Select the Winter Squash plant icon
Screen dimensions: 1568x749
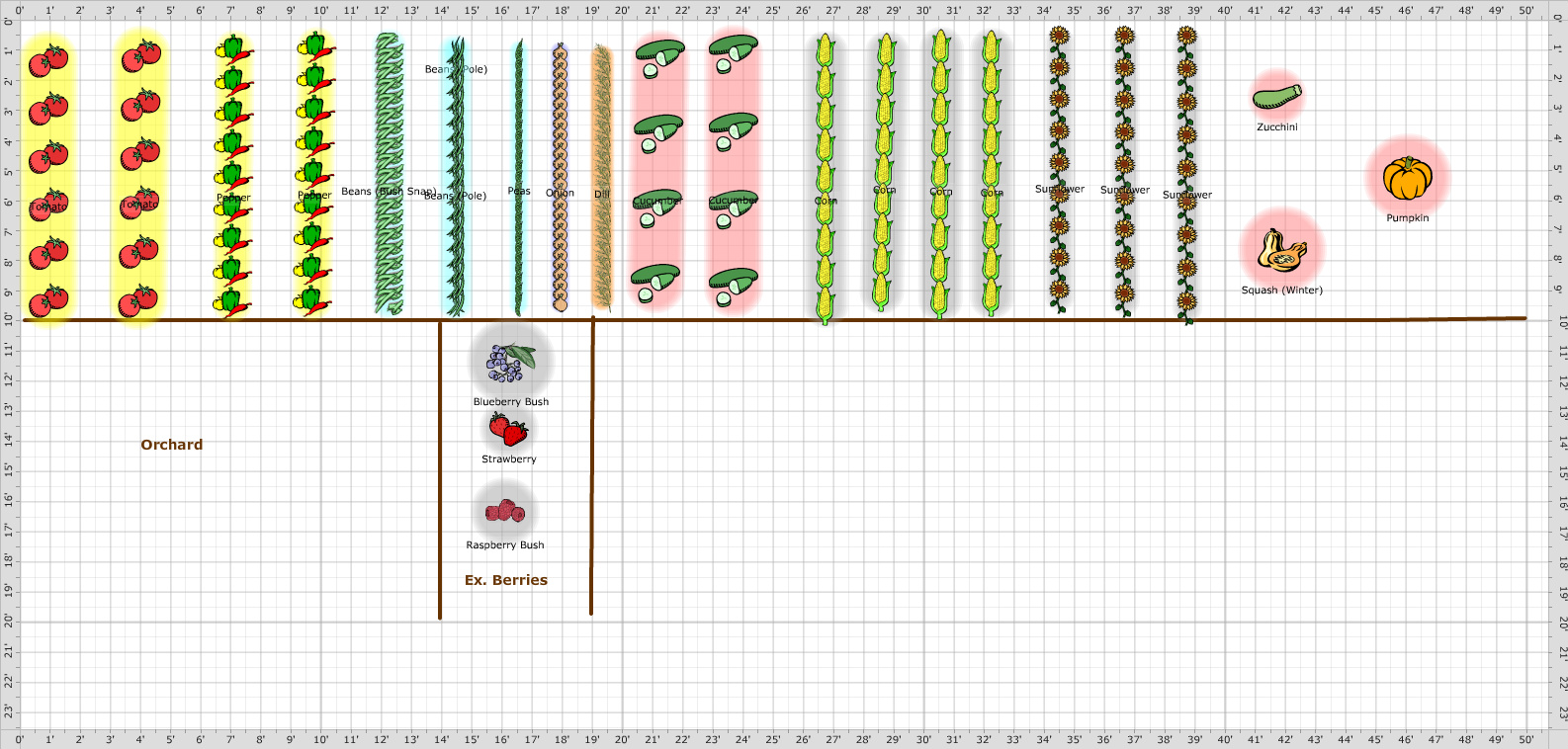(1281, 251)
